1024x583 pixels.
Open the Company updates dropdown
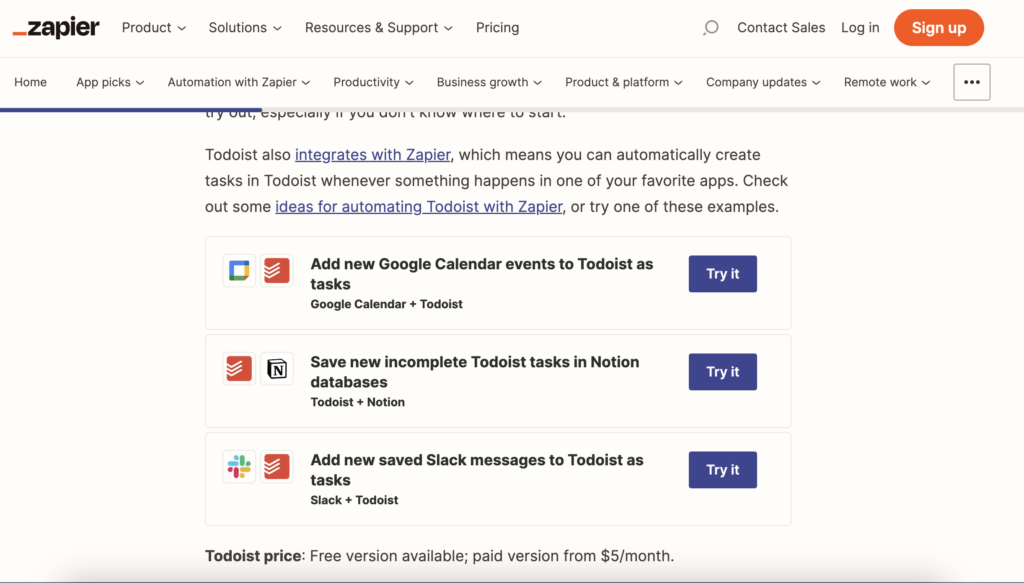[x=763, y=82]
